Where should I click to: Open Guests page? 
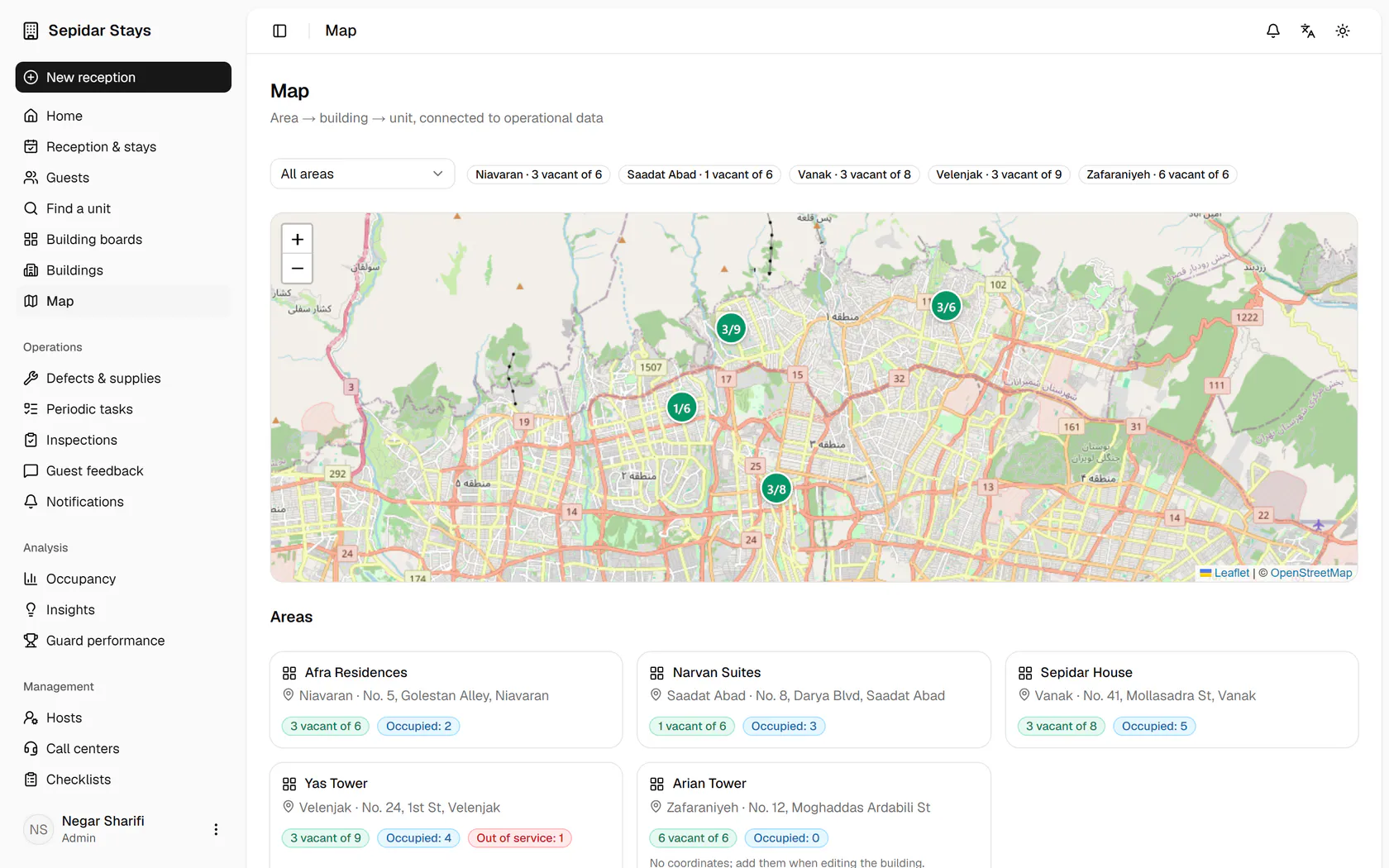pyautogui.click(x=123, y=178)
